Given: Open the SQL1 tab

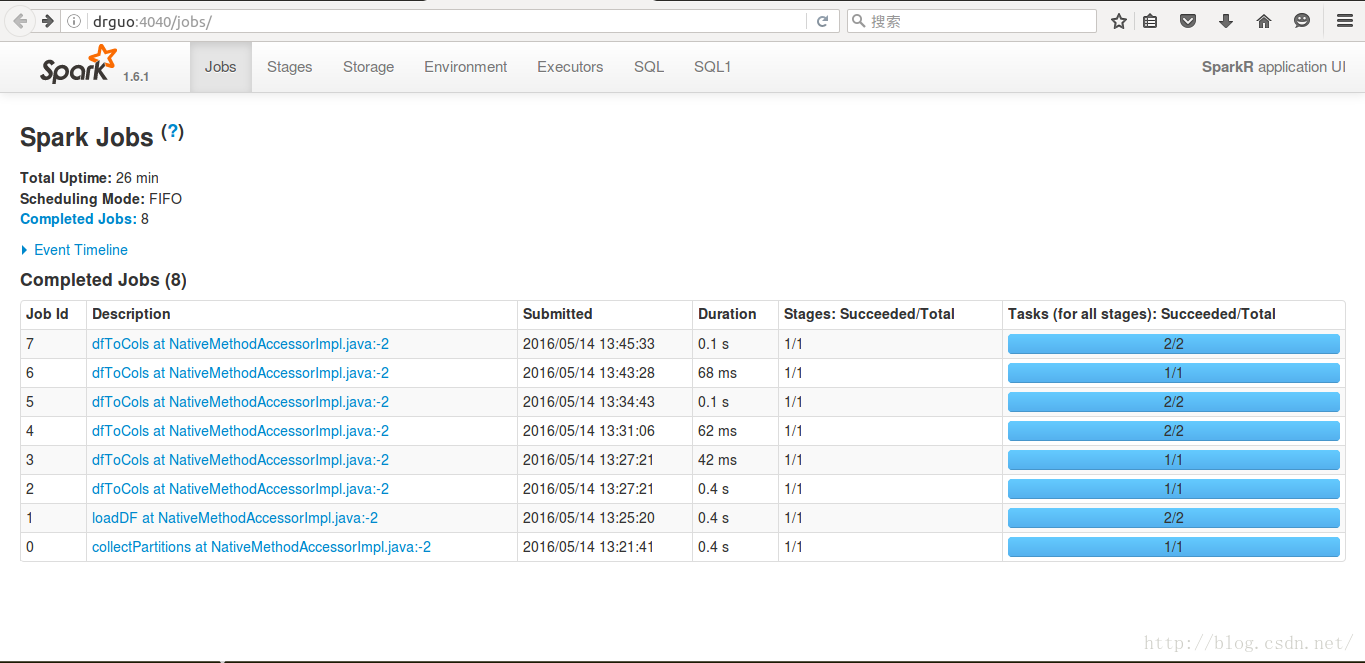Looking at the screenshot, I should [713, 67].
